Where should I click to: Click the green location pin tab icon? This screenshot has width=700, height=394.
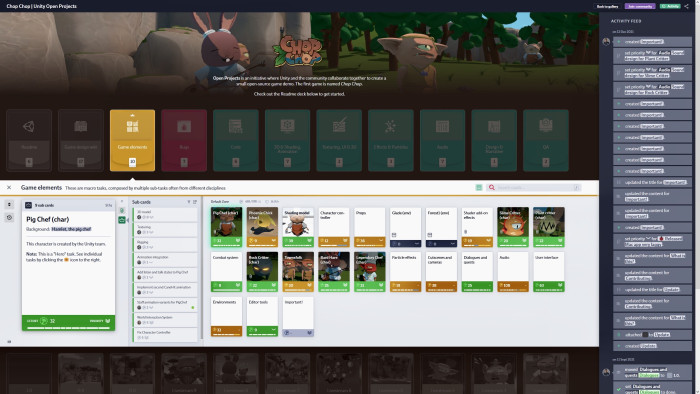click(121, 210)
